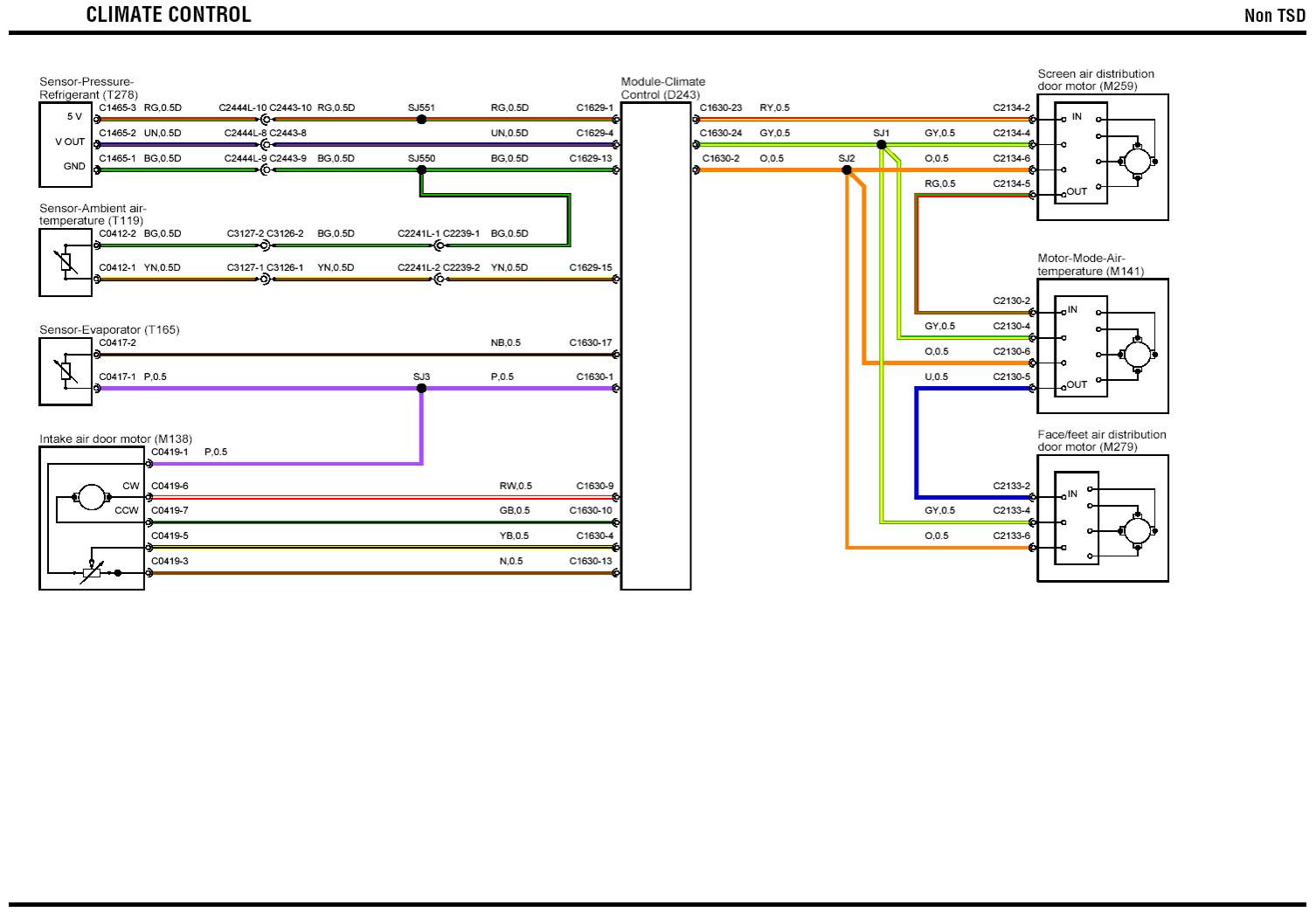Select the screen air distribution motor symbol

tap(1136, 162)
